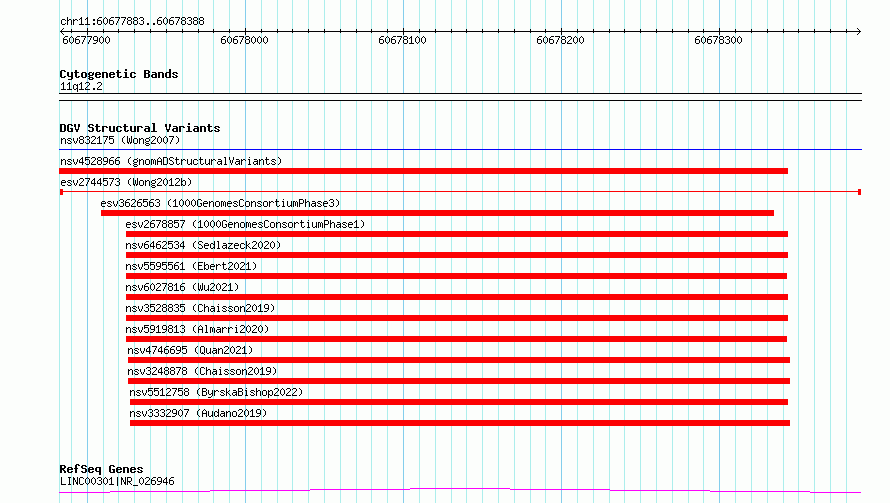The width and height of the screenshot is (890, 503).
Task: Select variant nsv3248878 (Chaisson2019) label
Action: click(x=202, y=371)
